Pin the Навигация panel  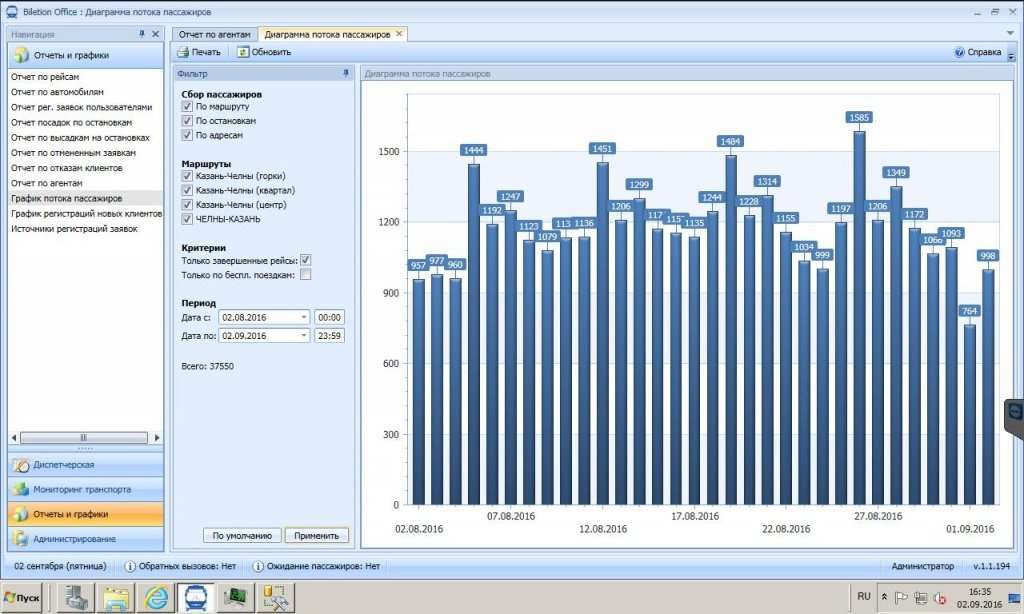(x=142, y=34)
